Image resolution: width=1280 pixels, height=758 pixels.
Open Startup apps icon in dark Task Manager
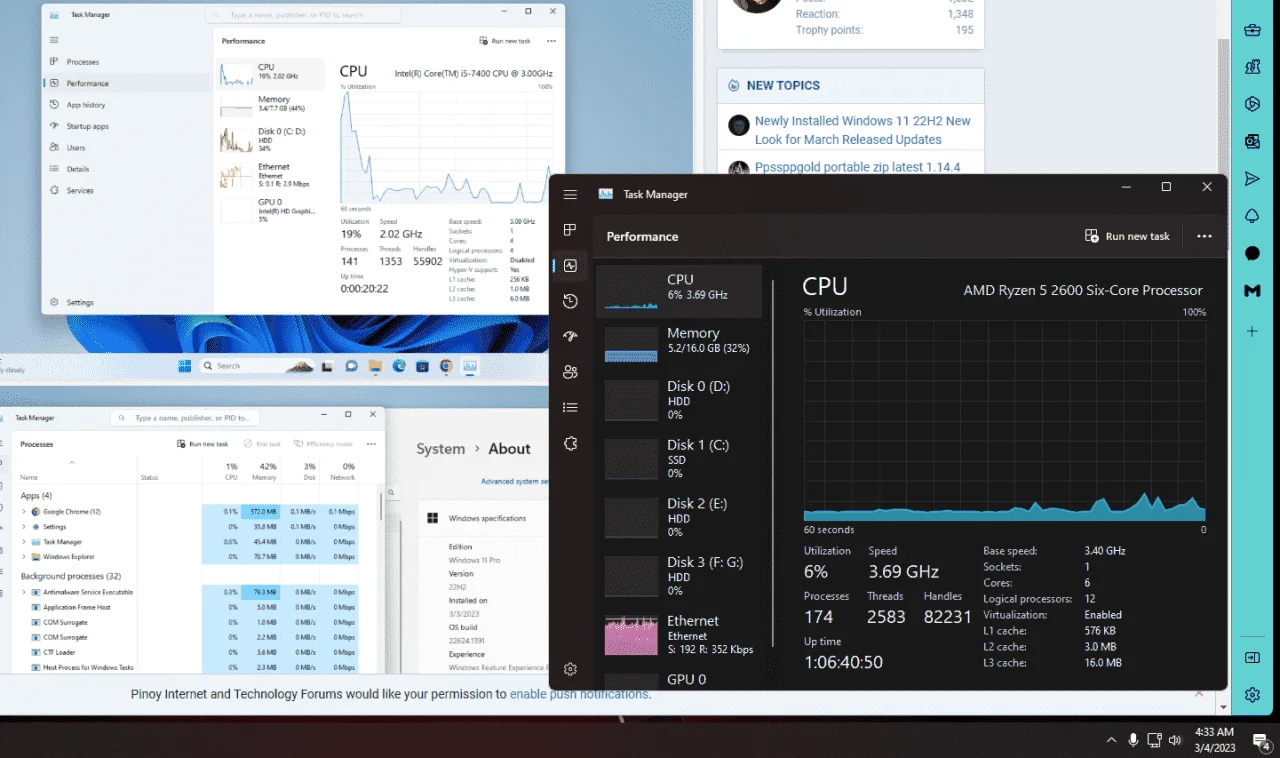click(570, 337)
